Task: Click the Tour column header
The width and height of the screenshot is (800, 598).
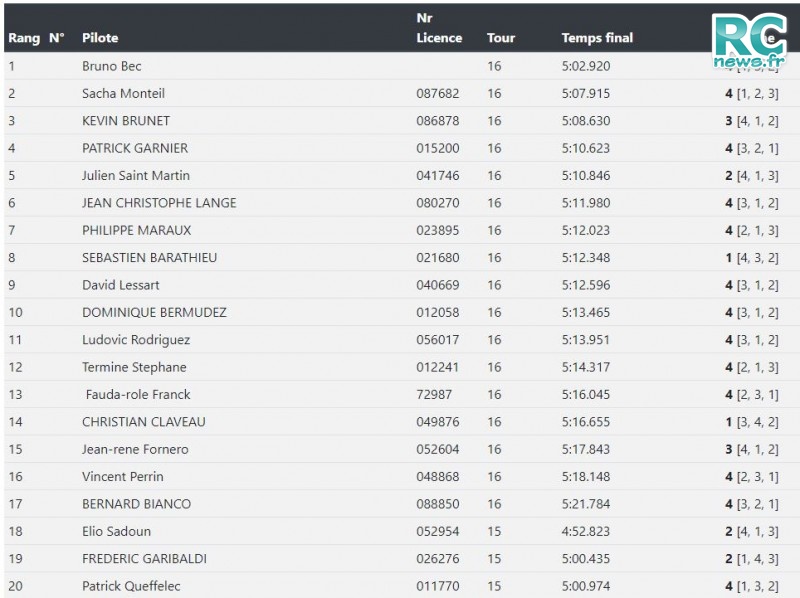Action: [x=501, y=38]
